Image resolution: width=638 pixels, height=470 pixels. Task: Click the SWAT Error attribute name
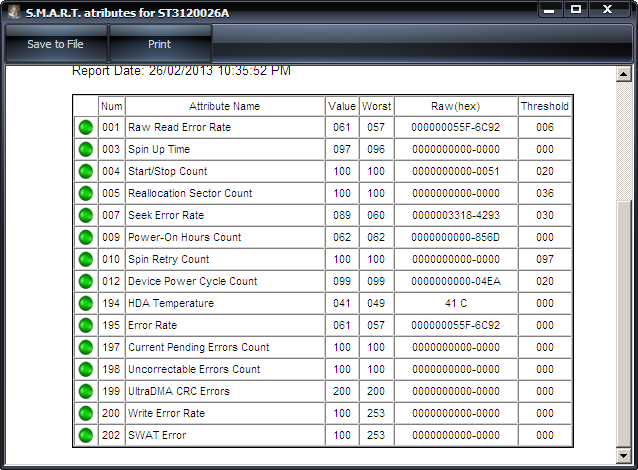[157, 435]
